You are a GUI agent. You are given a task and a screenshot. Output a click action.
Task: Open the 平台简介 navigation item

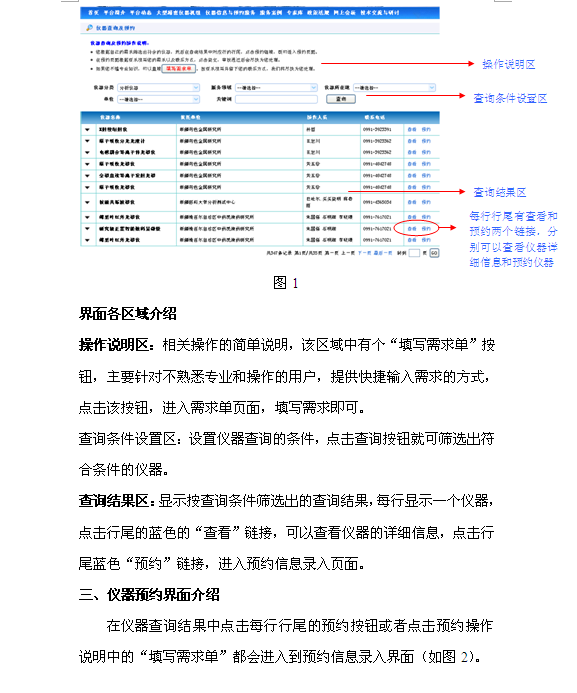click(115, 13)
